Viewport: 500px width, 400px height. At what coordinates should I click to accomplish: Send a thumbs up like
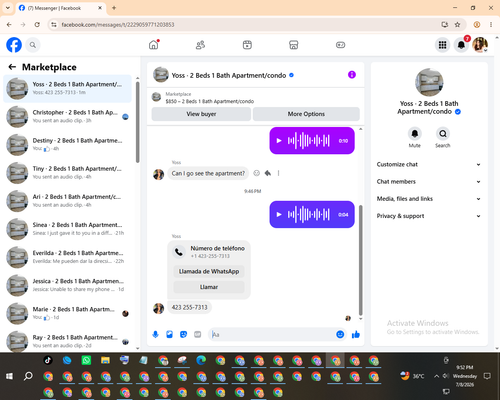[356, 334]
